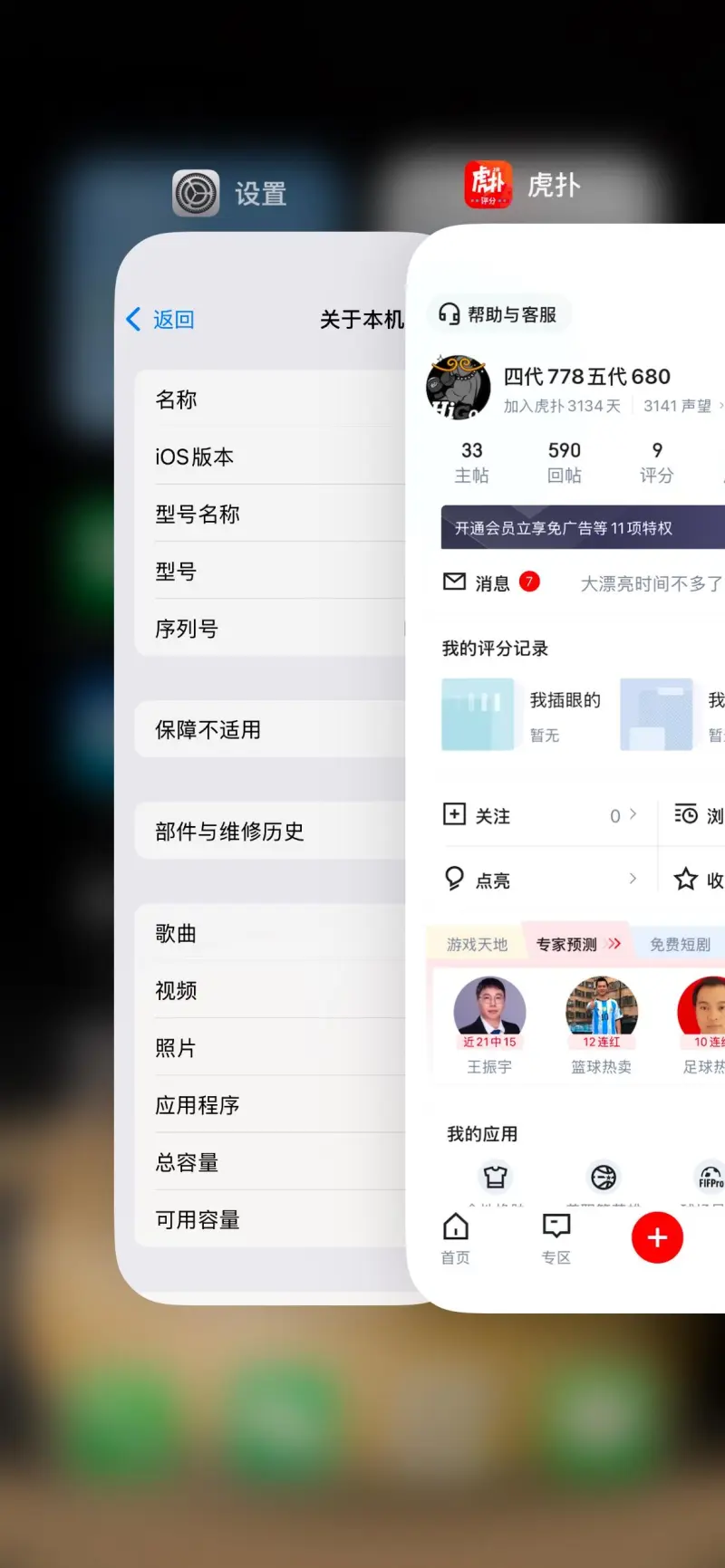Tap the red 7 unread badge
Screen dimensions: 725x1568
[x=529, y=582]
